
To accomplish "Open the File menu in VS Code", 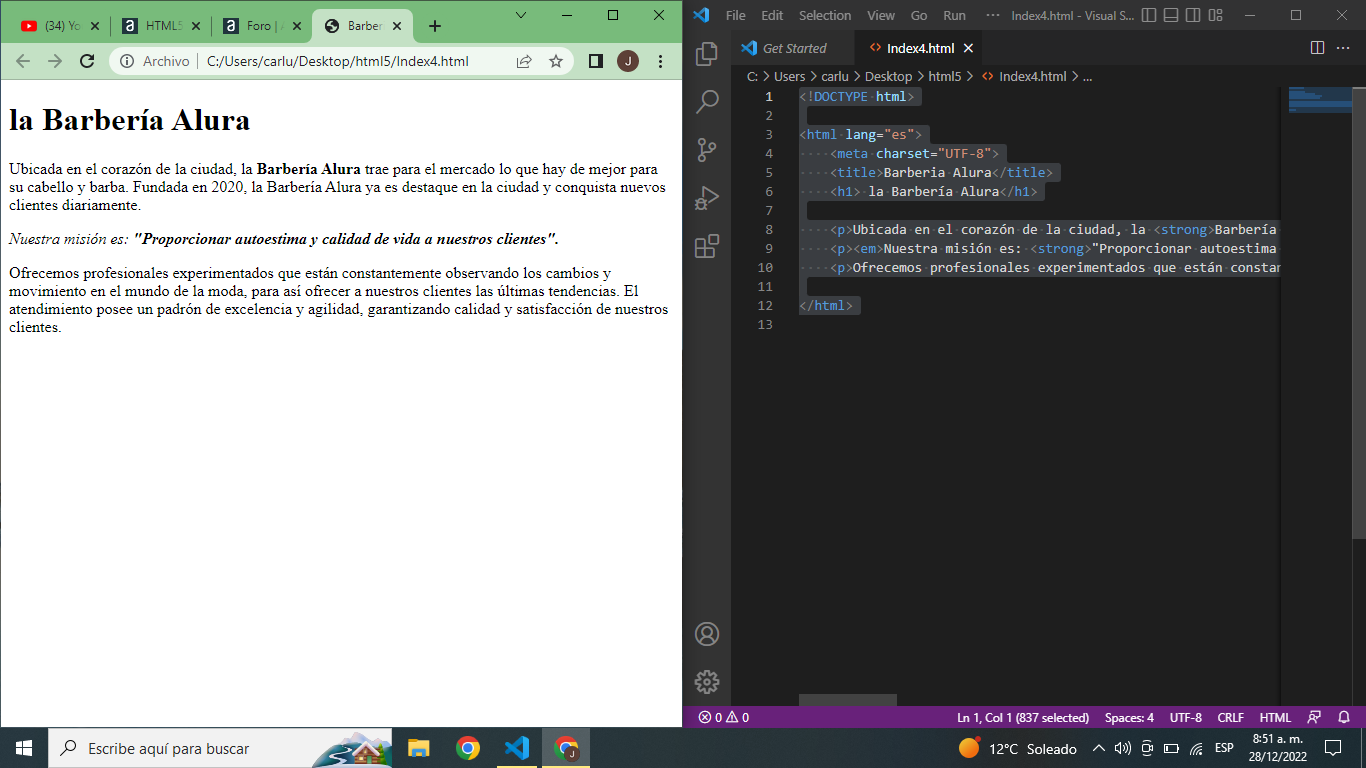I will (735, 15).
